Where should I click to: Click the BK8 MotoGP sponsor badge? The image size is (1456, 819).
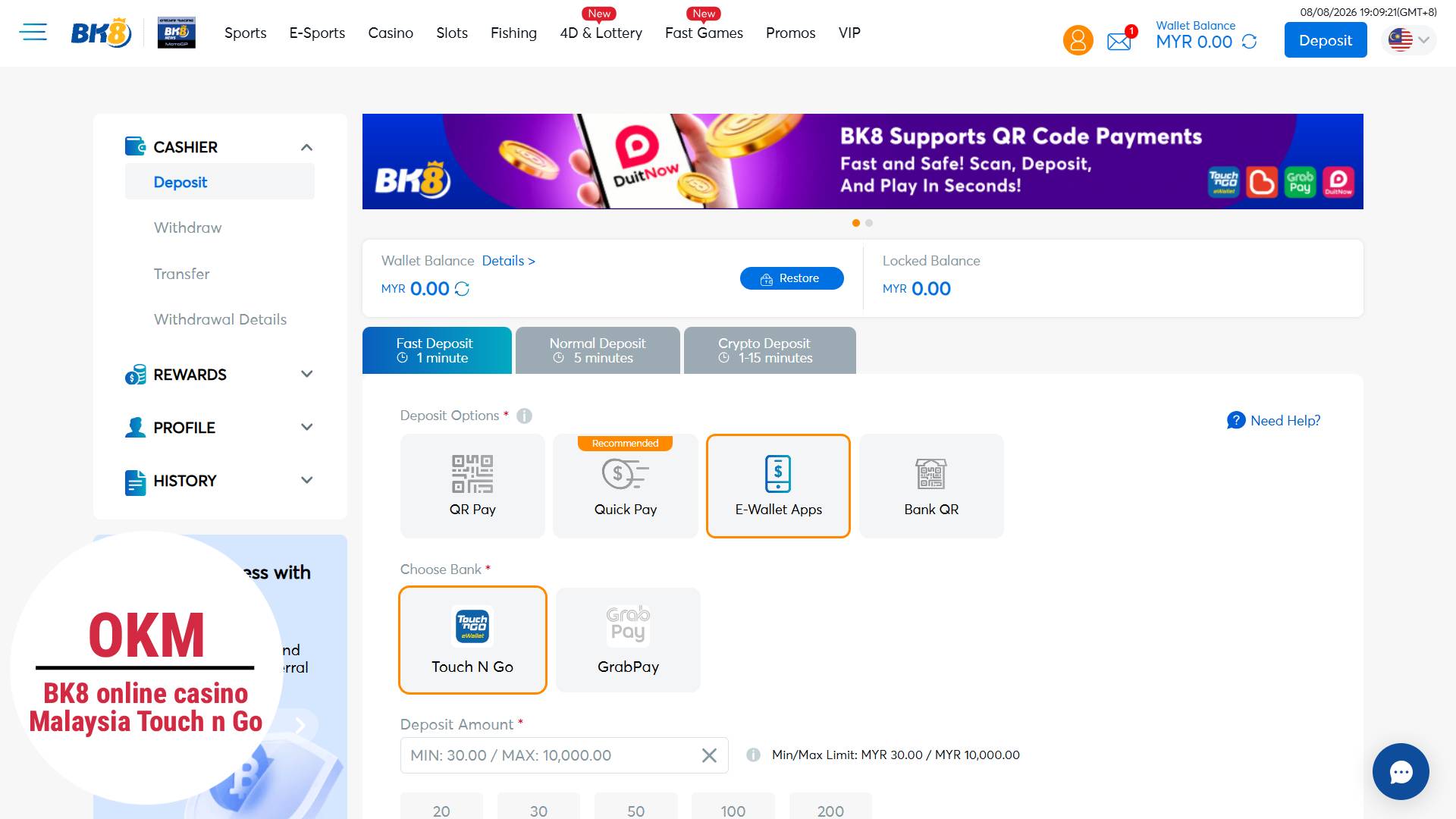click(x=177, y=33)
